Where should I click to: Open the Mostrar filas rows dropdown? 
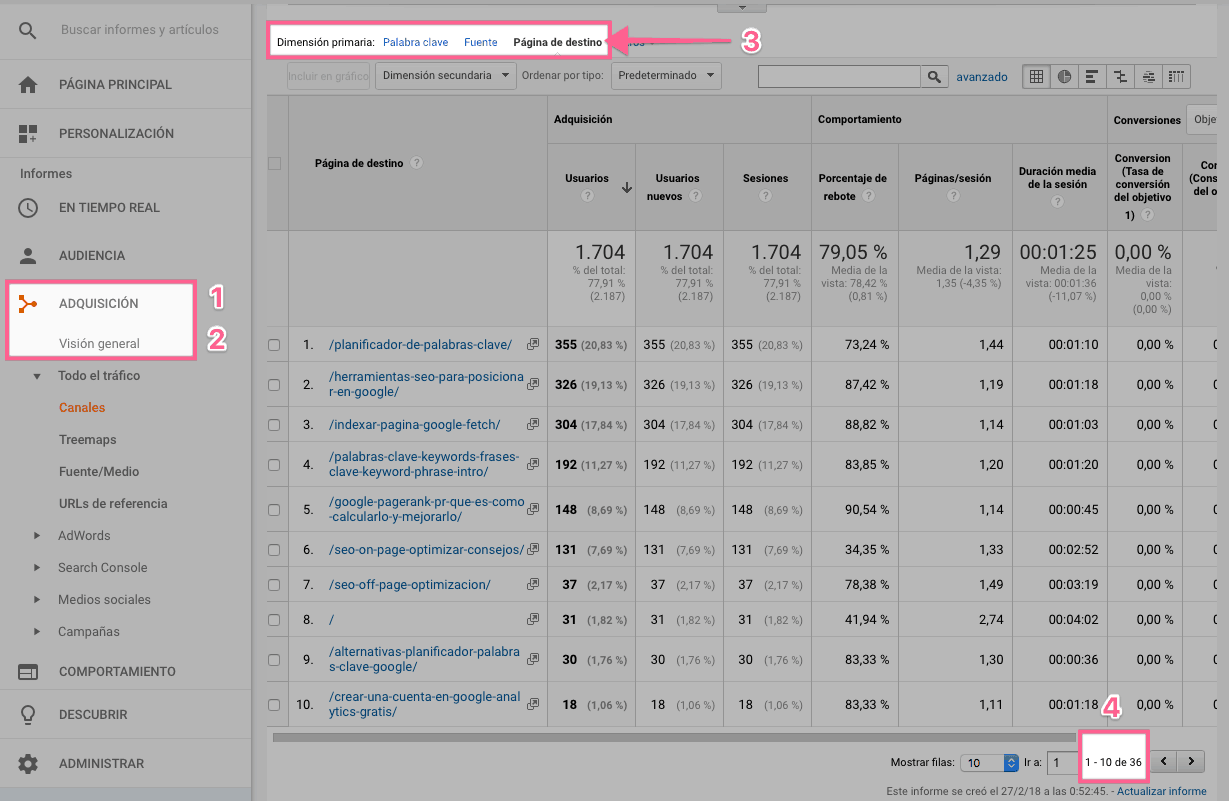pos(989,763)
